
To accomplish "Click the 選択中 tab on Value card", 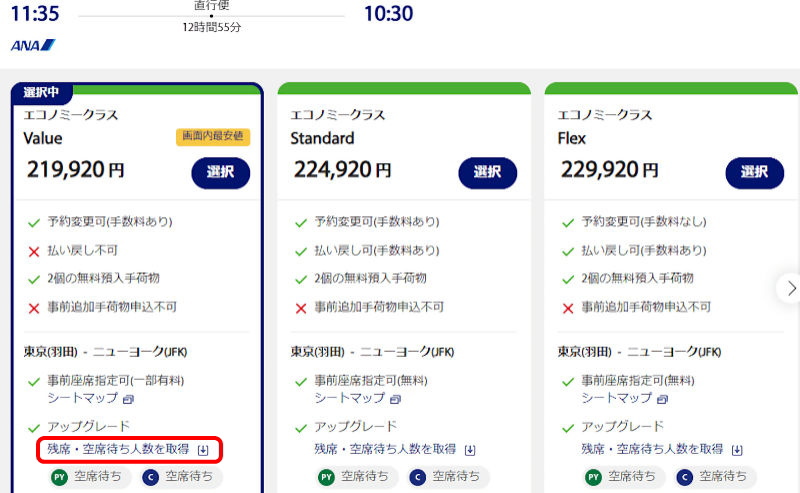I will 41,93.
